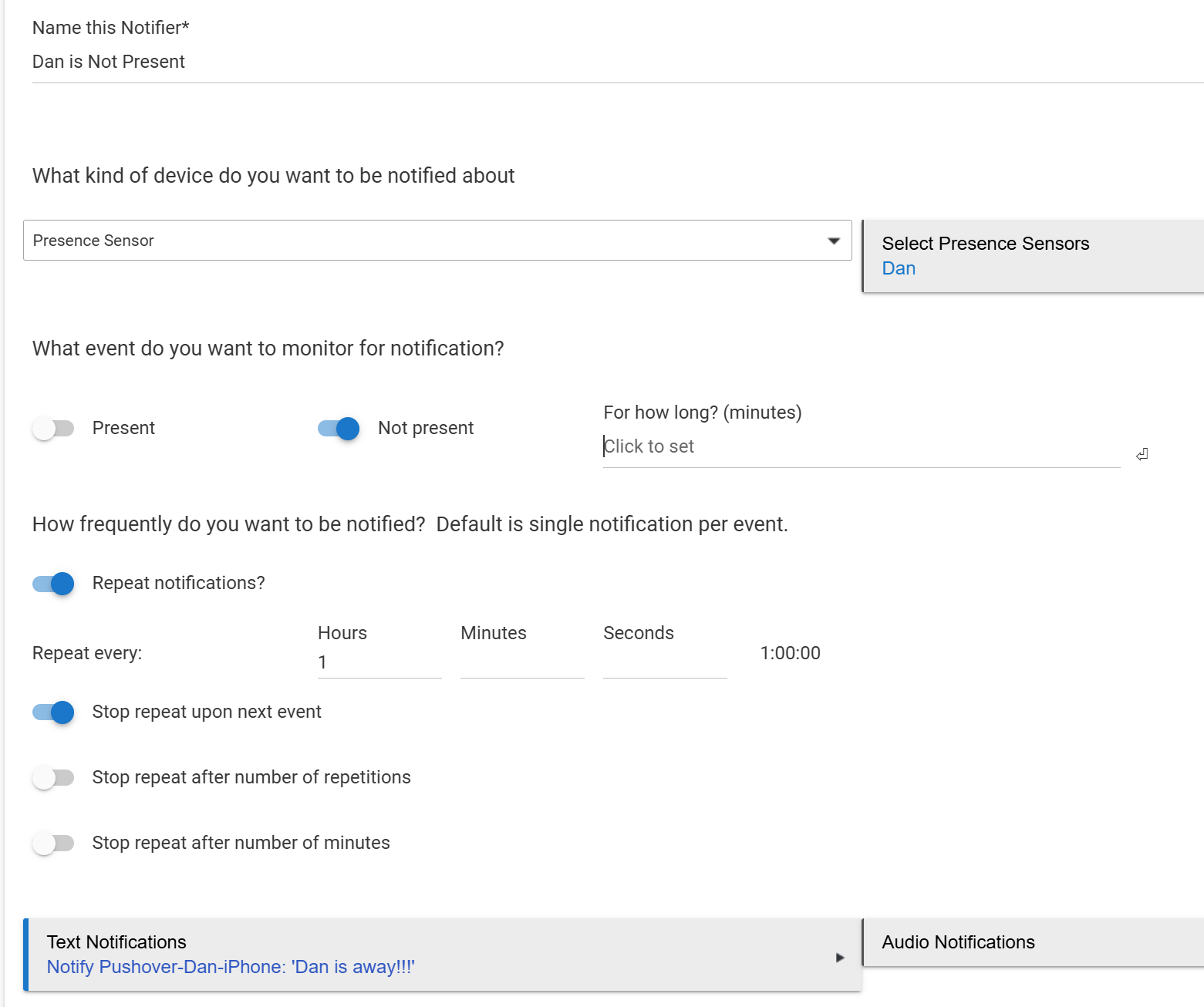Click the Pushover-Dan-iPhone notification link
Viewport: 1204px width, 1007px height.
pyautogui.click(x=231, y=967)
